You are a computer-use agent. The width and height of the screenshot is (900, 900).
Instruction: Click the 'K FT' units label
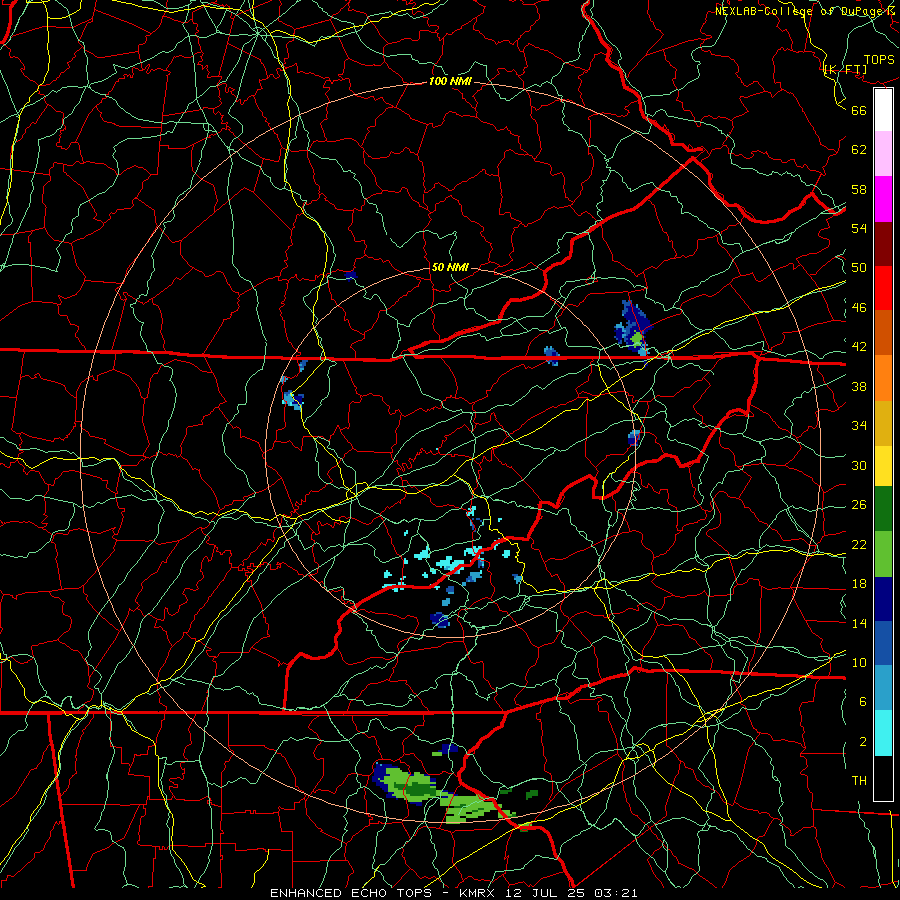tap(845, 70)
